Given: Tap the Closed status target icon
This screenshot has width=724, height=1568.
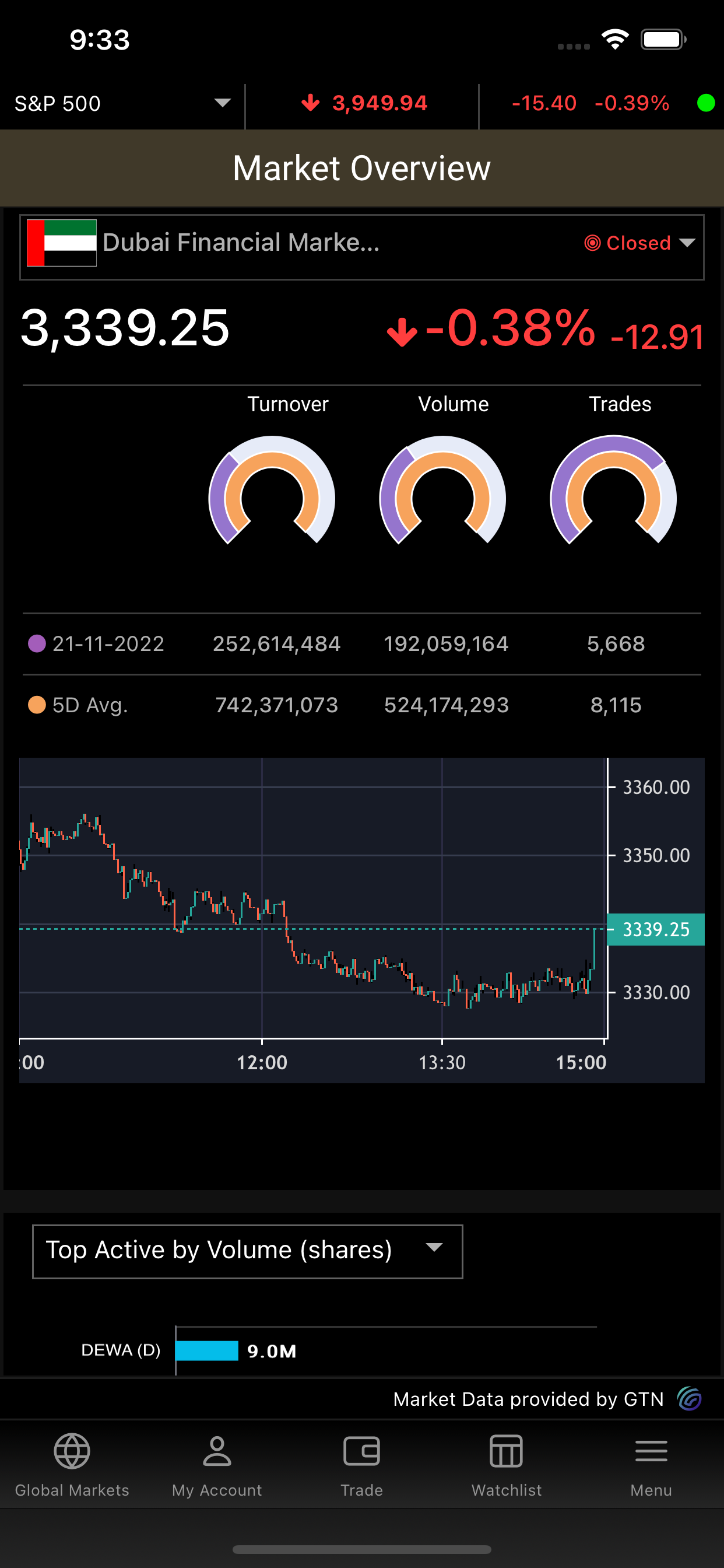Looking at the screenshot, I should (x=592, y=243).
